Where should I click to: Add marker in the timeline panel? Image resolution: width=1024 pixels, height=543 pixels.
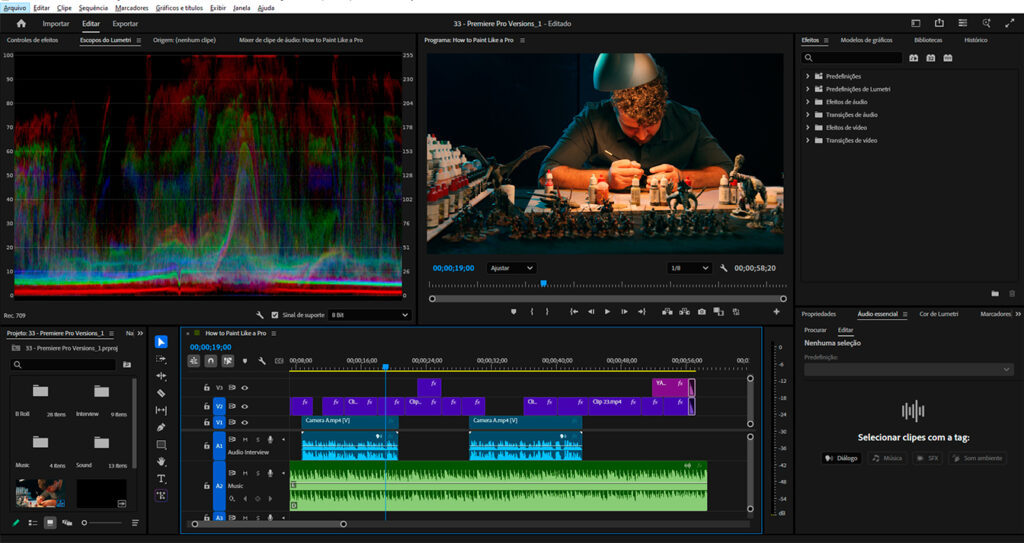point(245,361)
